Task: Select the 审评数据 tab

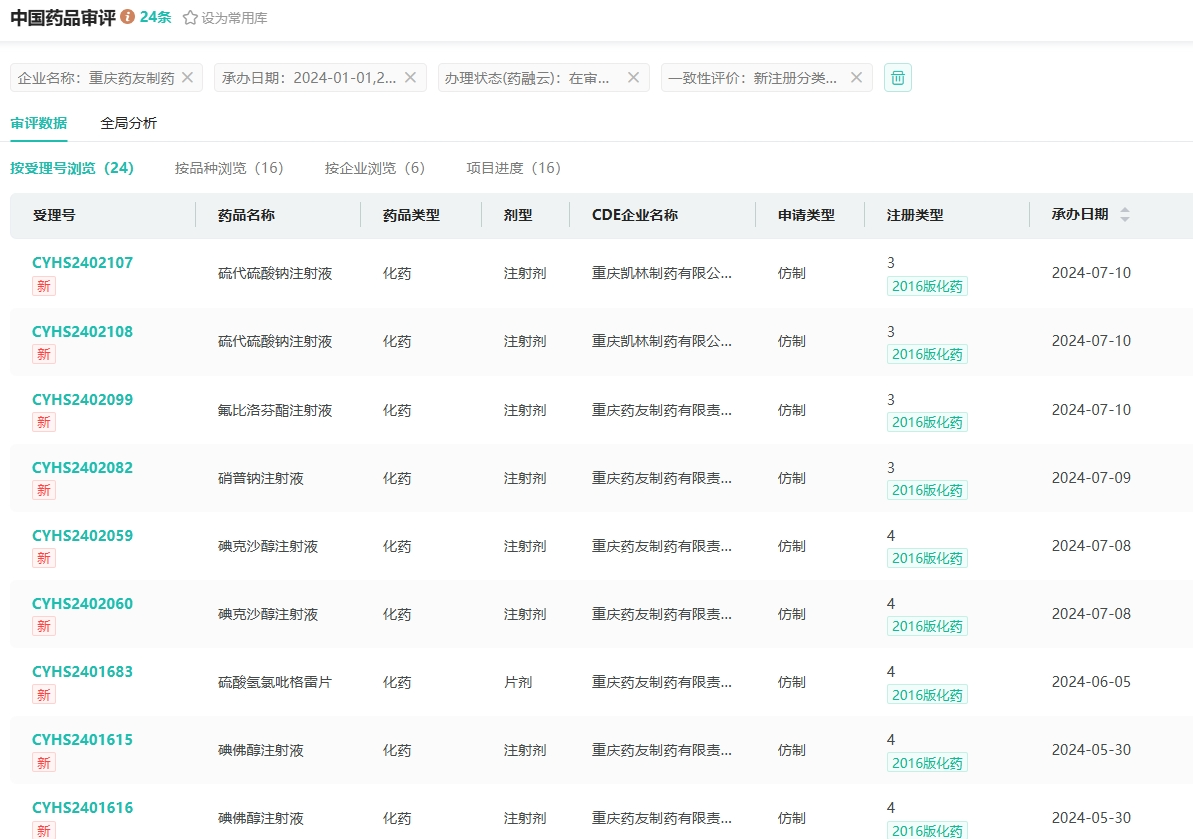Action: coord(39,124)
